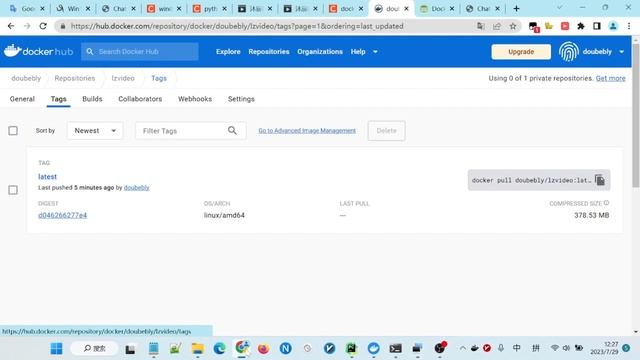Open the Extensions puzzle icon

581,26
